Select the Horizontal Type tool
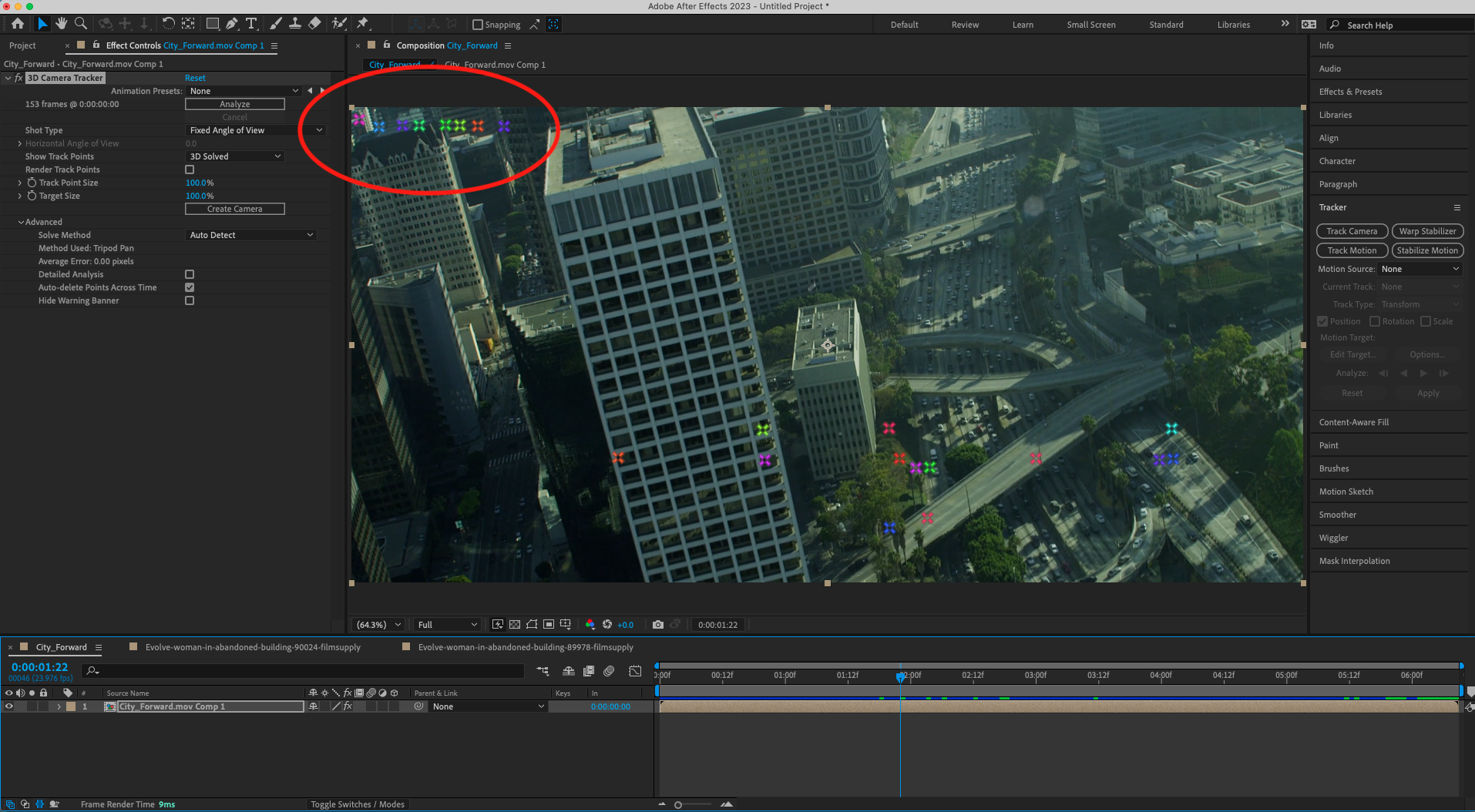The height and width of the screenshot is (812, 1475). tap(251, 24)
